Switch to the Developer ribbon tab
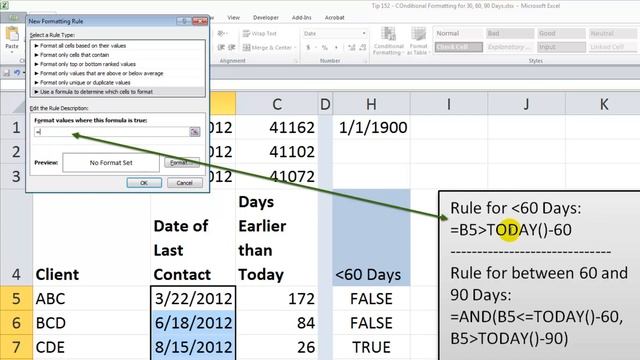 [x=266, y=18]
